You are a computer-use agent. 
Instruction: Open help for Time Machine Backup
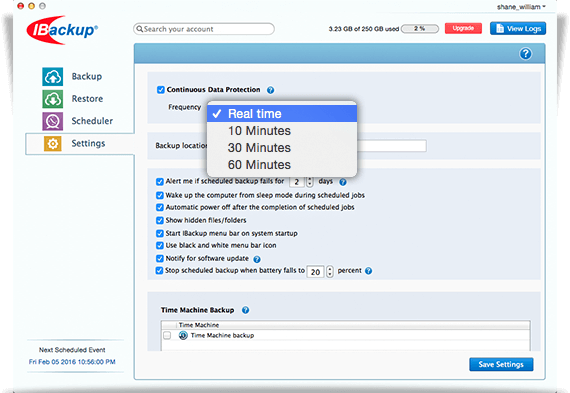click(x=245, y=310)
